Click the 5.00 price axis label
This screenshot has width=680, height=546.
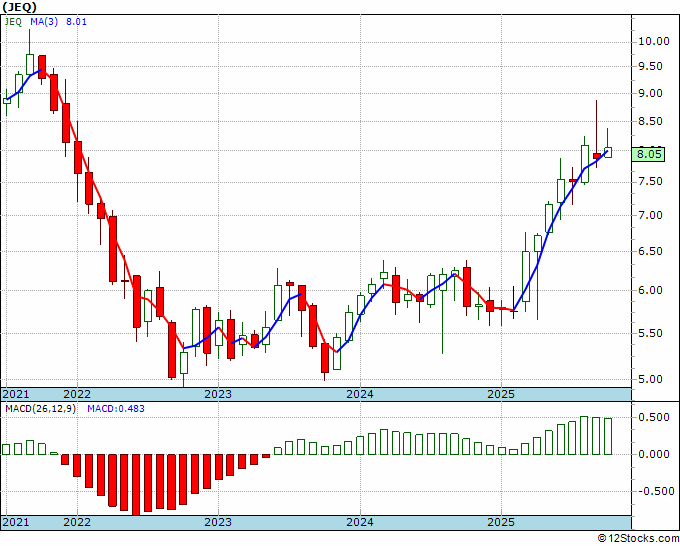click(650, 379)
